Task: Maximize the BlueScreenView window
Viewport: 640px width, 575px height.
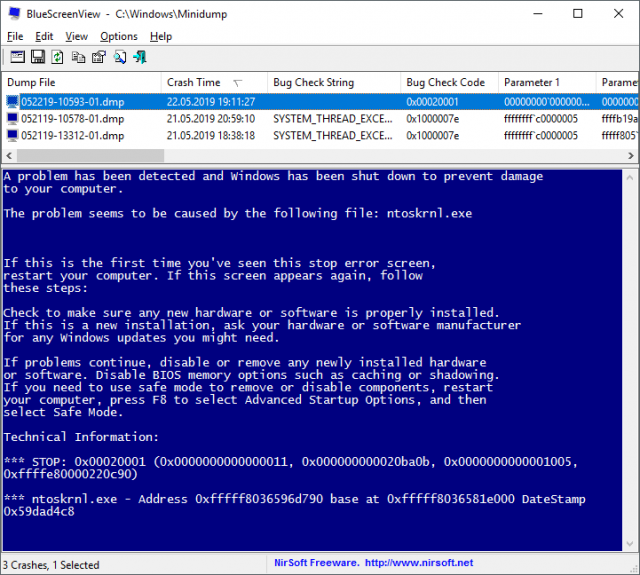Action: pos(578,13)
